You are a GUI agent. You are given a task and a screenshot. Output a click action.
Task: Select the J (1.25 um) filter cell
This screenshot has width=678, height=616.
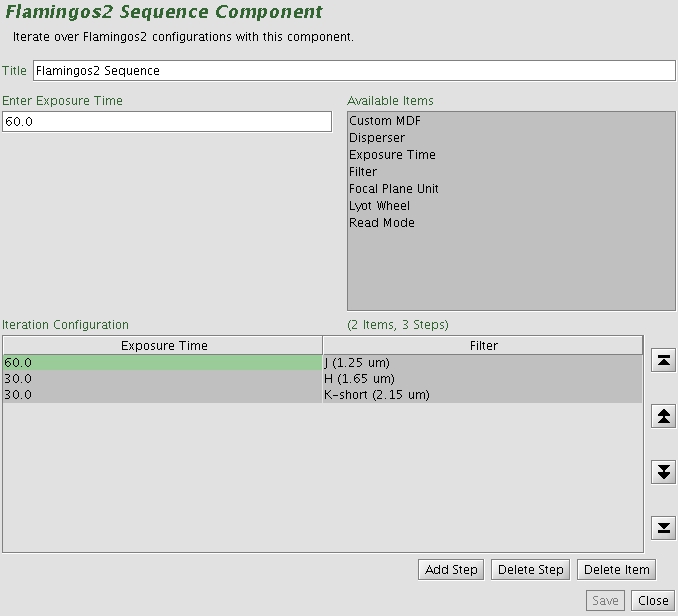pyautogui.click(x=483, y=362)
